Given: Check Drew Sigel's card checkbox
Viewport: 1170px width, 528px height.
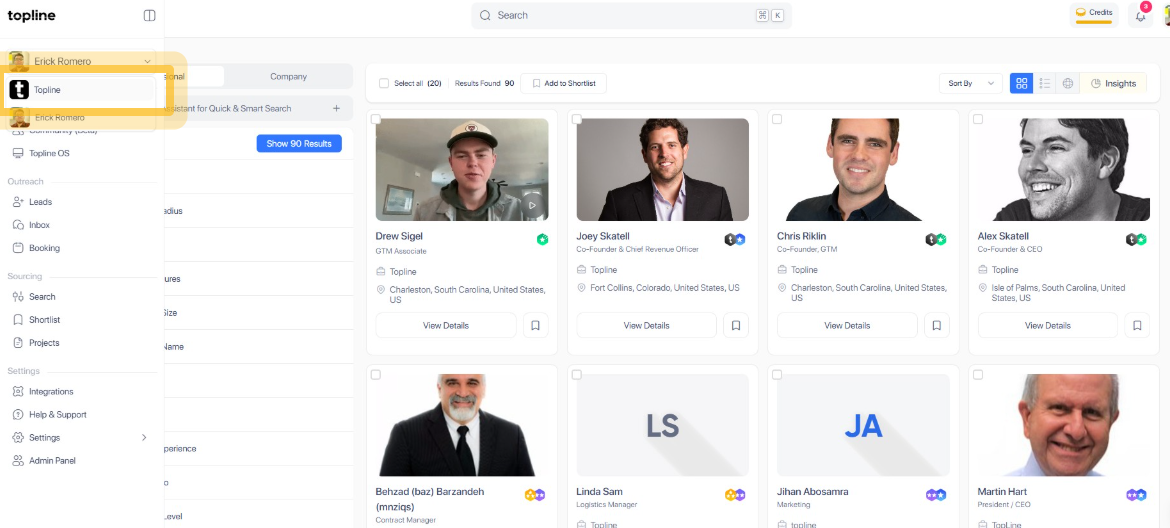Looking at the screenshot, I should (x=376, y=119).
